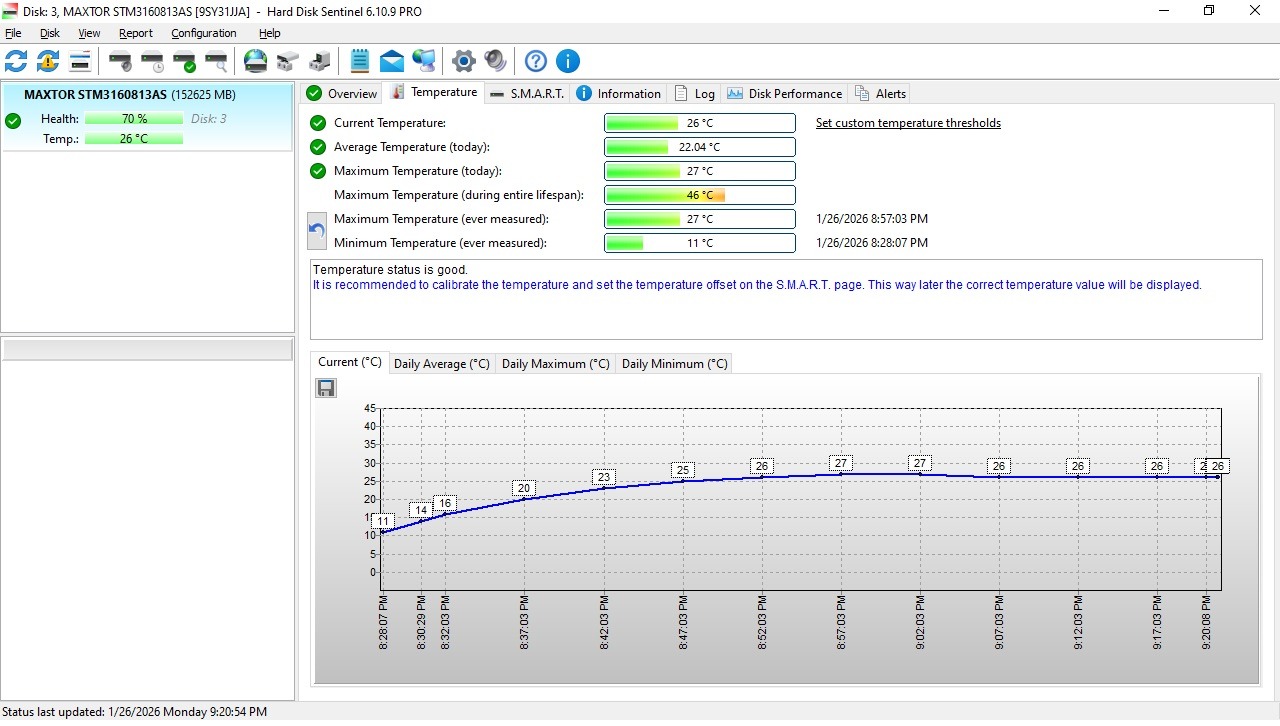This screenshot has height=726, width=1280.
Task: Click the blue Refresh arrows toolbar icon
Action: (16, 61)
